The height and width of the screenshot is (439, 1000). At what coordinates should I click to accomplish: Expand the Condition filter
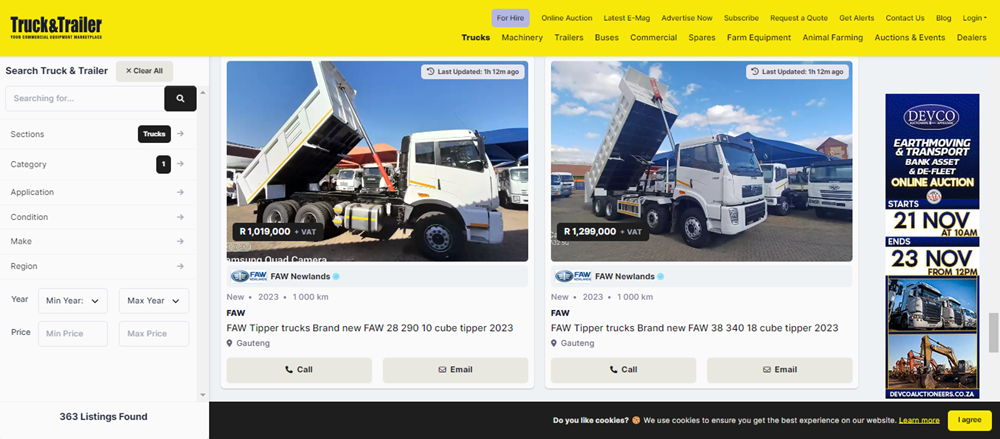tap(97, 217)
